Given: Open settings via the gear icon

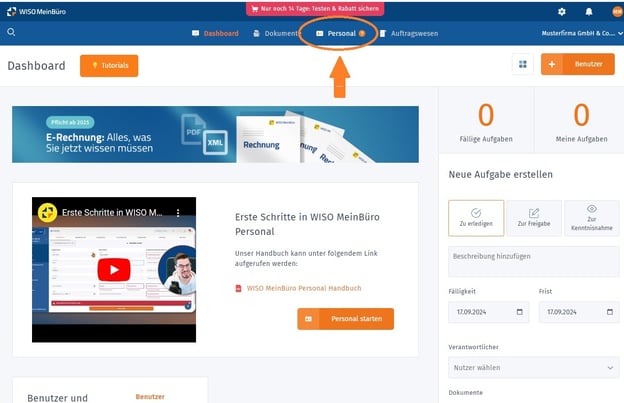Looking at the screenshot, I should 561,11.
